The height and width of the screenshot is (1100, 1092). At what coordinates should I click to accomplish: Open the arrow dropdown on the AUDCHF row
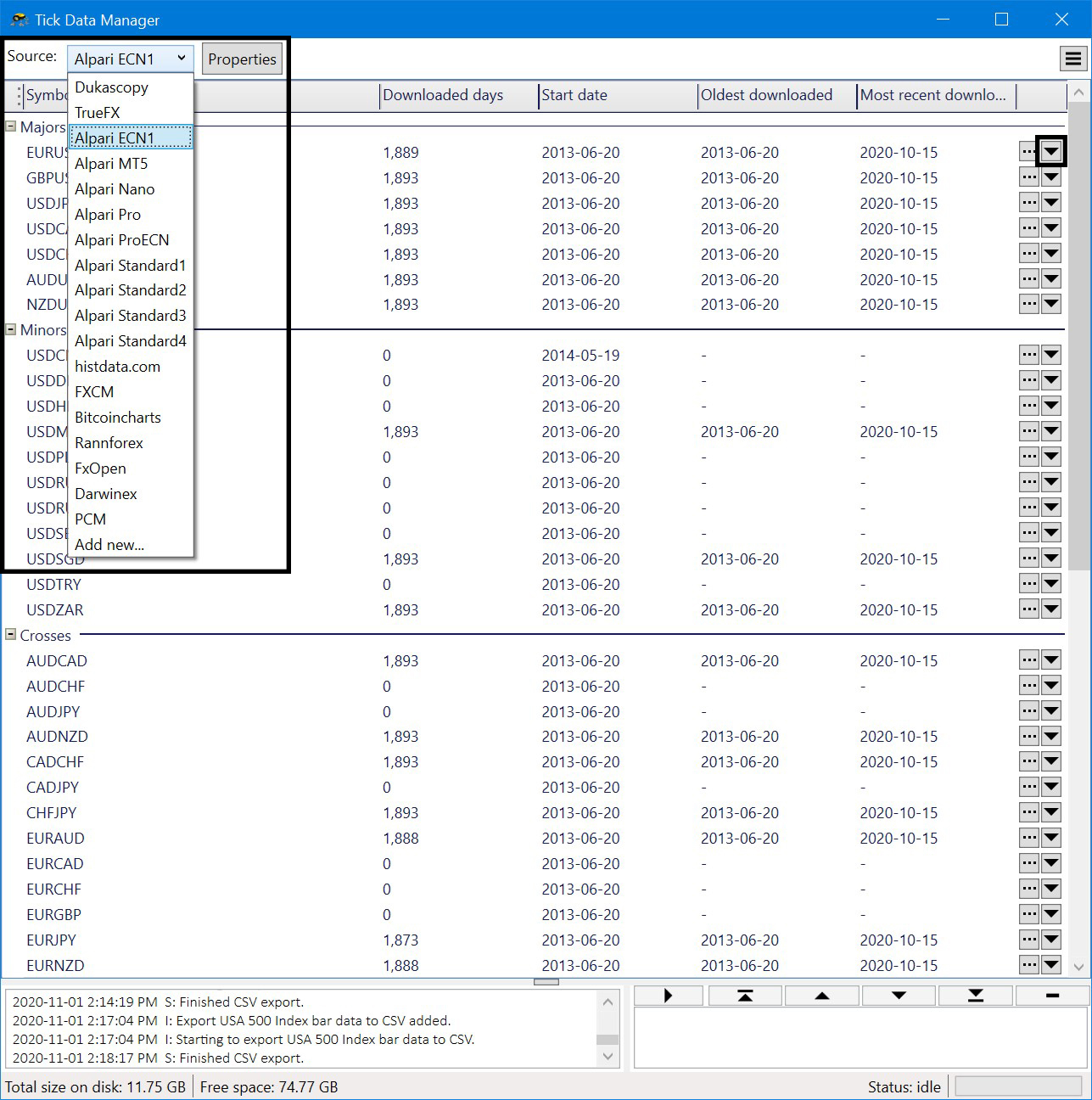coord(1051,686)
